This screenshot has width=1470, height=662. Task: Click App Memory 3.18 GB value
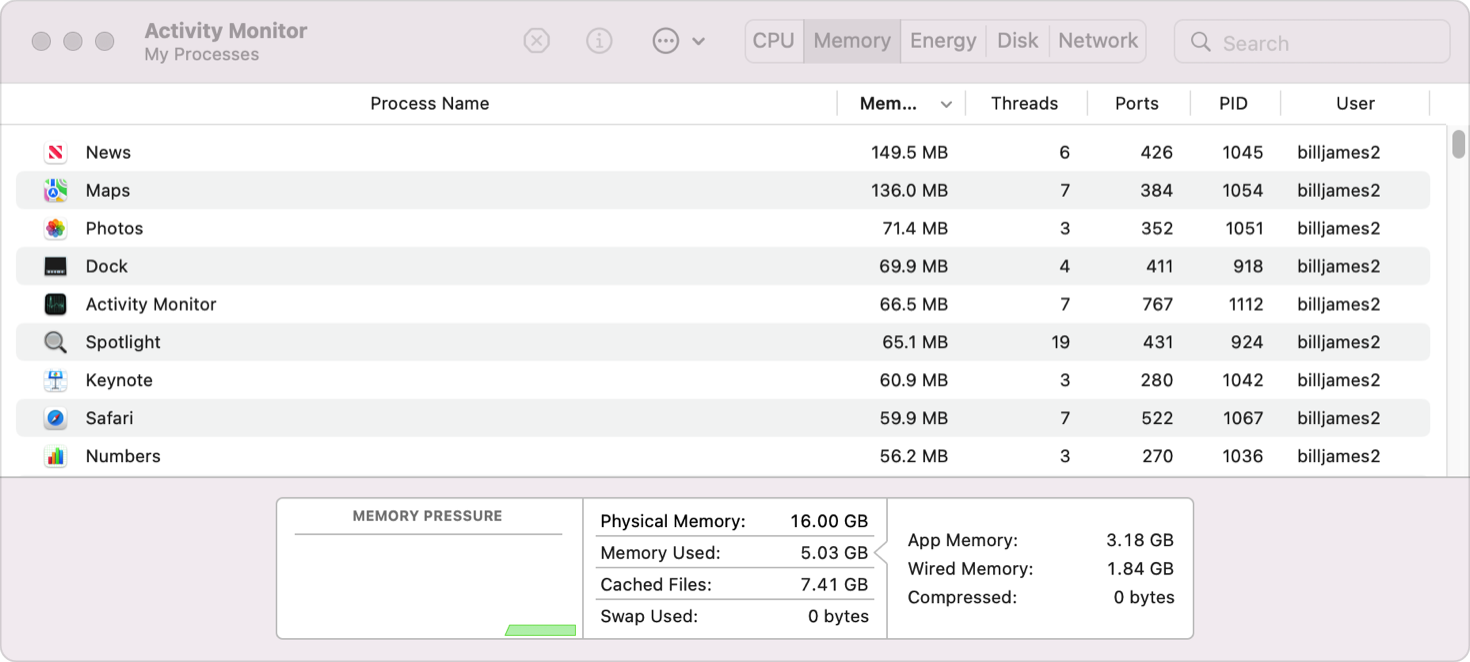1140,540
